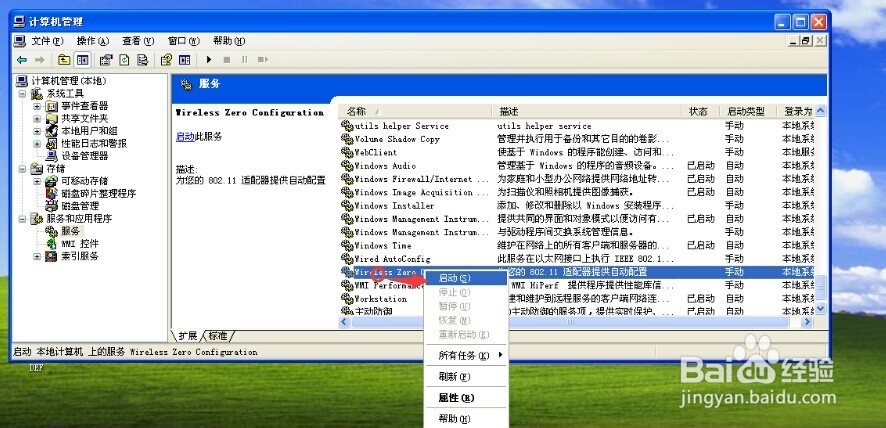
Task: Collapse the 系统工具 tree node
Action: click(22, 94)
